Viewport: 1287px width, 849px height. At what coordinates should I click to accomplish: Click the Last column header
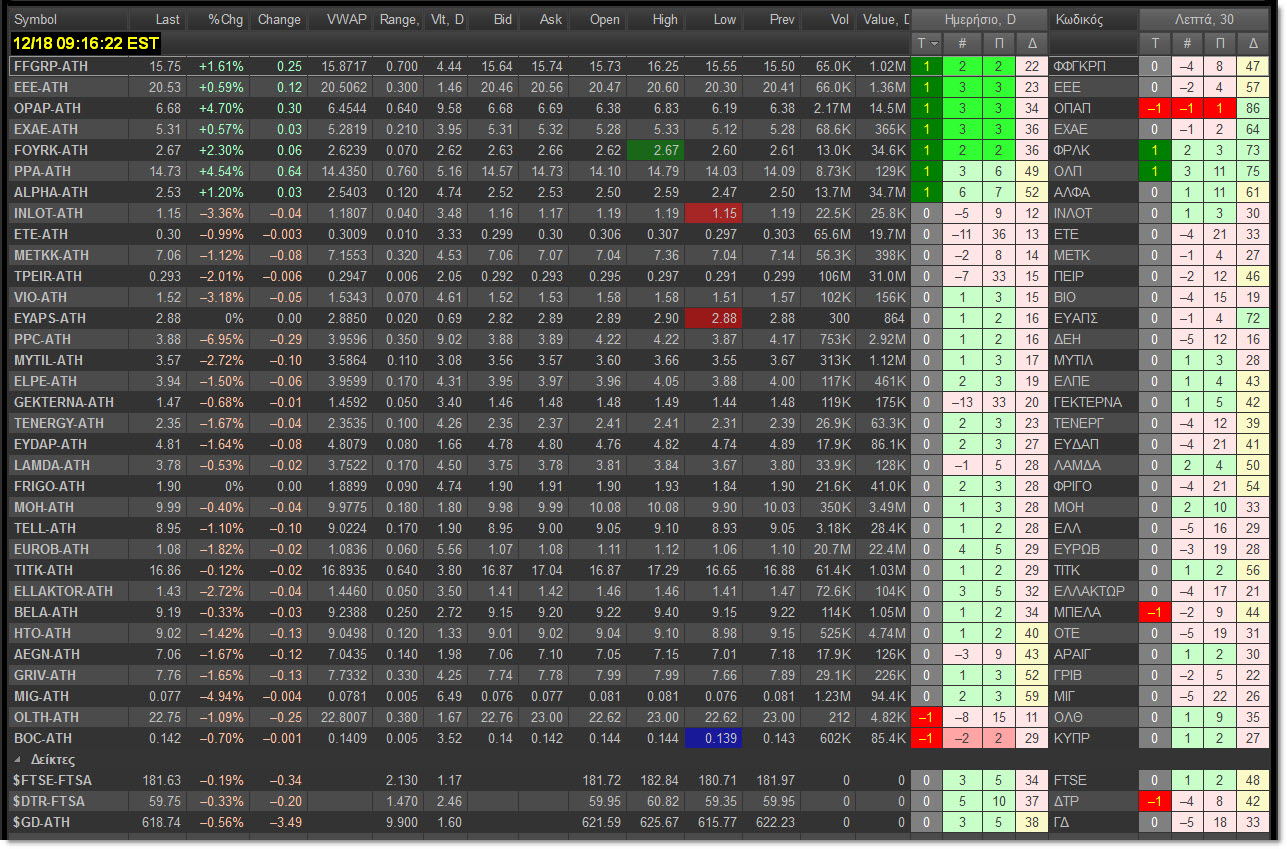pos(160,20)
